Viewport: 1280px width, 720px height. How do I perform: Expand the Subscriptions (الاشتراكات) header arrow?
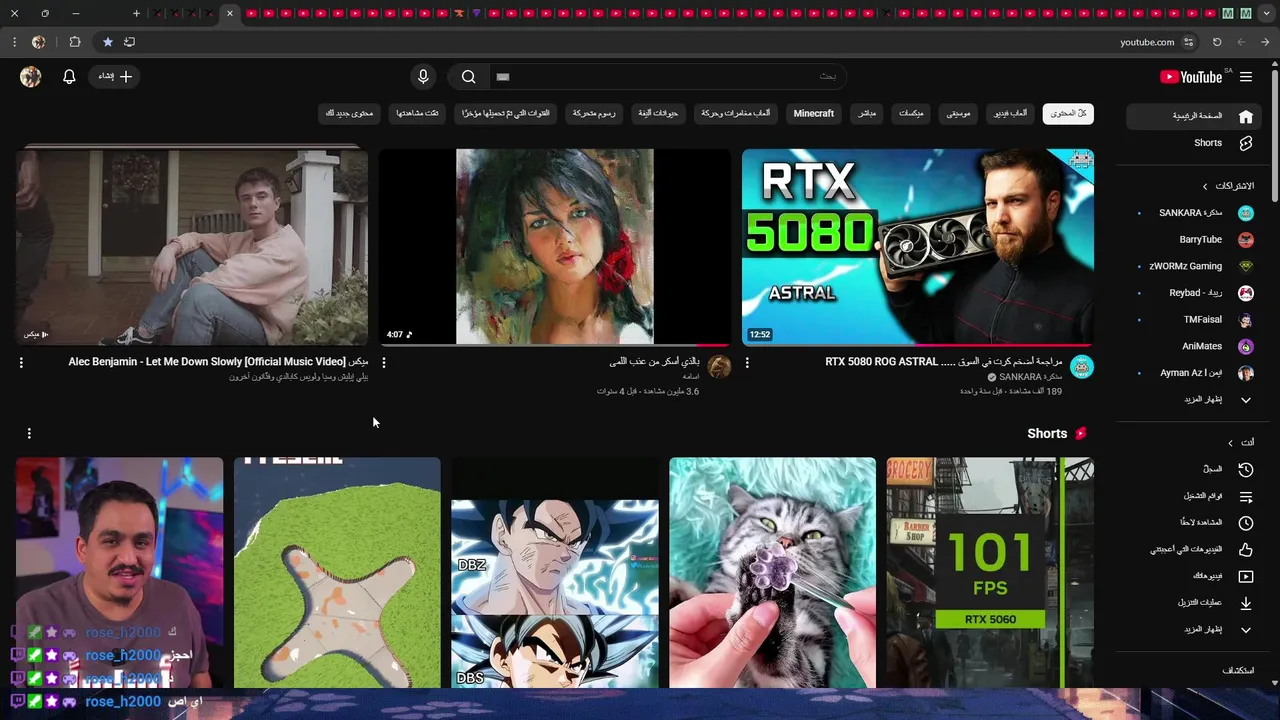point(1205,186)
